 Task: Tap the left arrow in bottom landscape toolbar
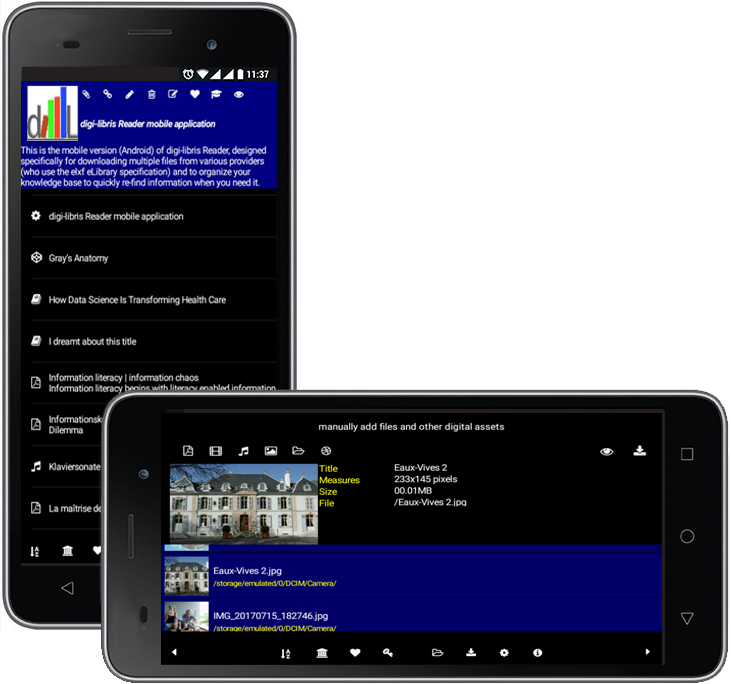[174, 652]
